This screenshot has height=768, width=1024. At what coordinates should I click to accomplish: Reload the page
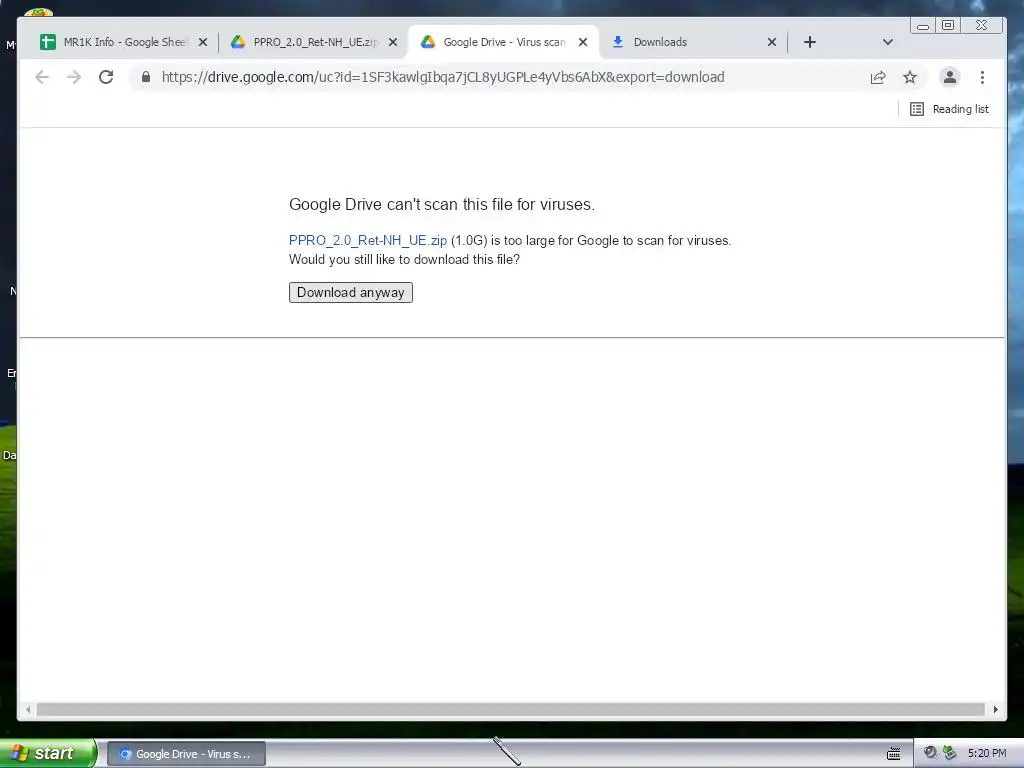[106, 77]
